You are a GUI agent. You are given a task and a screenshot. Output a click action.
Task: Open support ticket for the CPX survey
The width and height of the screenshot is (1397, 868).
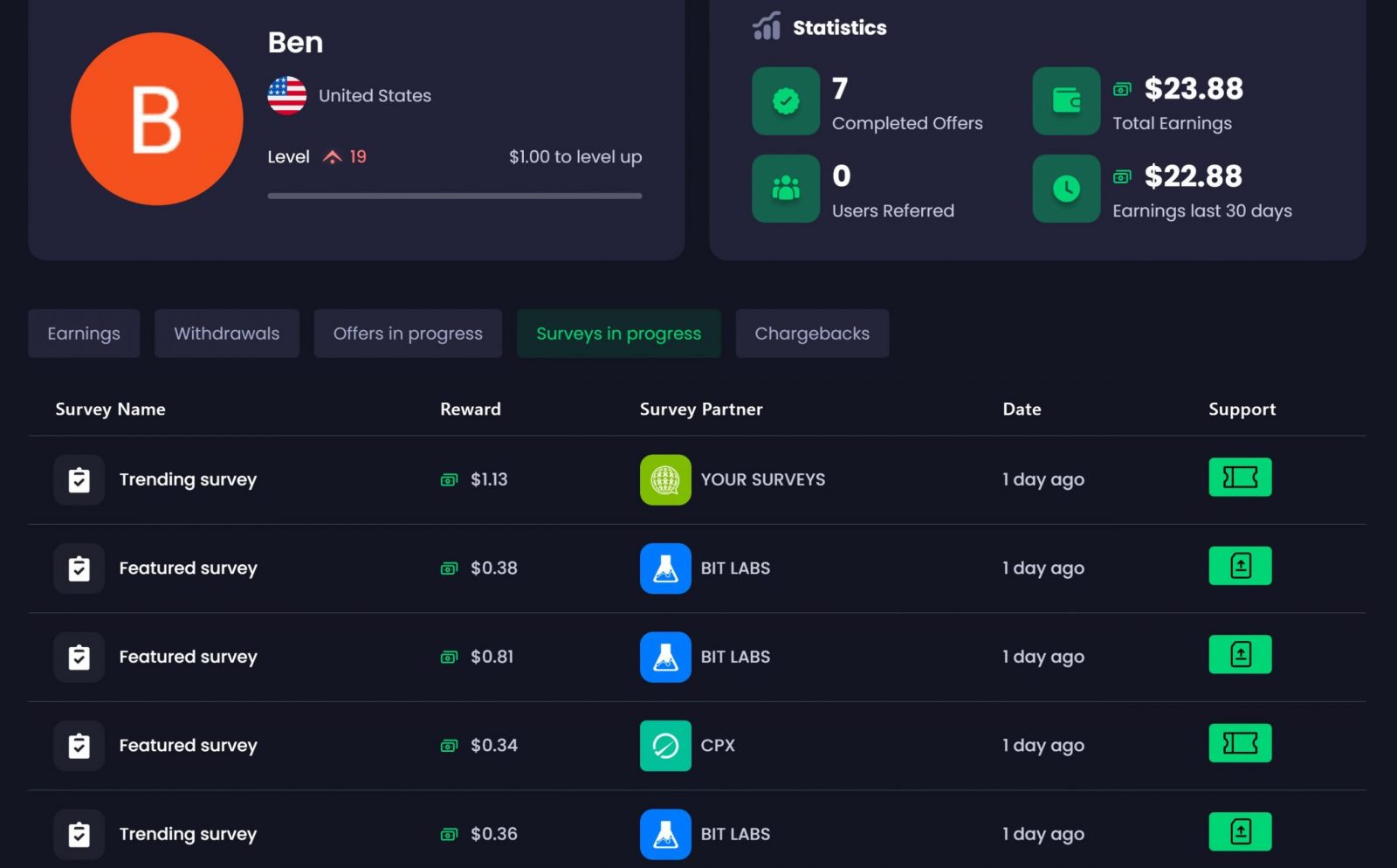tap(1240, 743)
